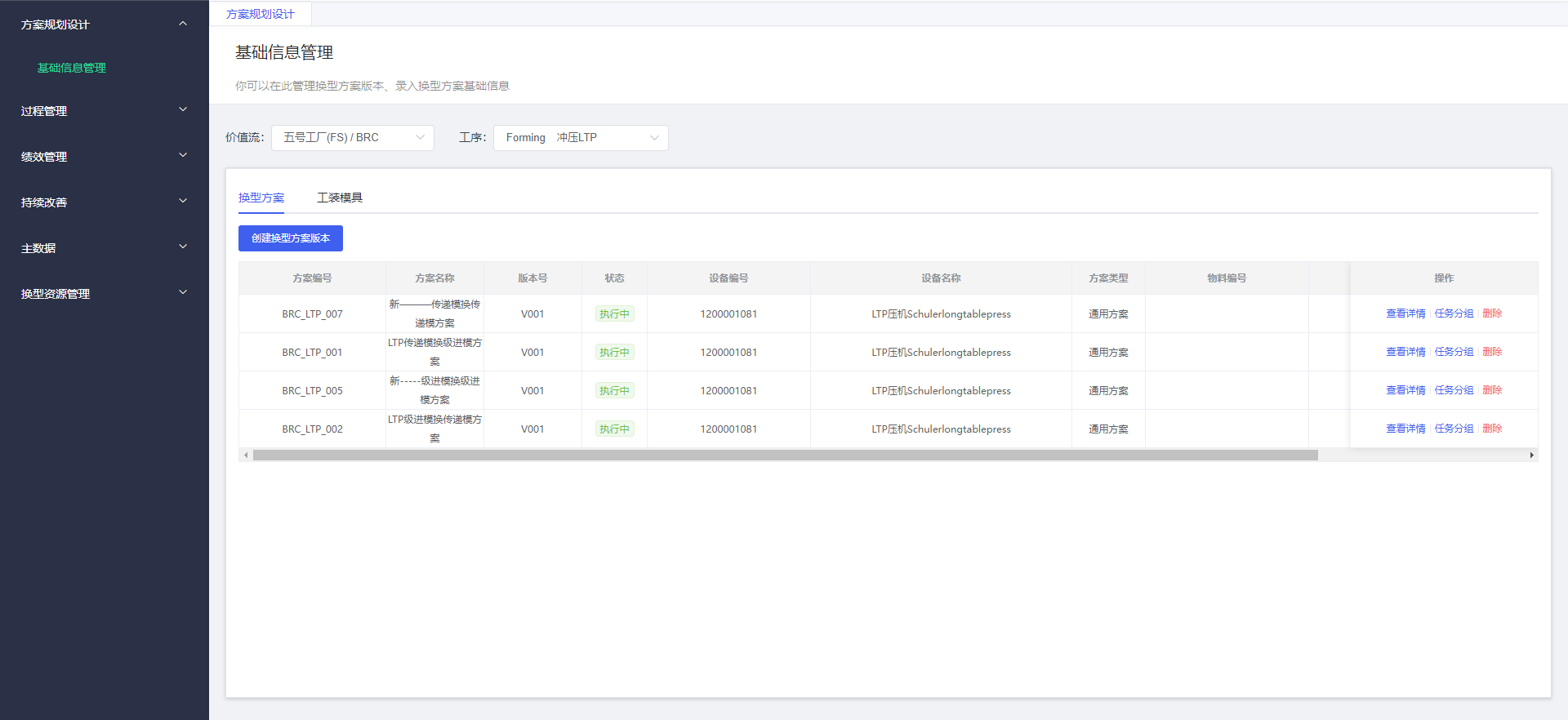Click the 方案编号 column header

point(312,278)
